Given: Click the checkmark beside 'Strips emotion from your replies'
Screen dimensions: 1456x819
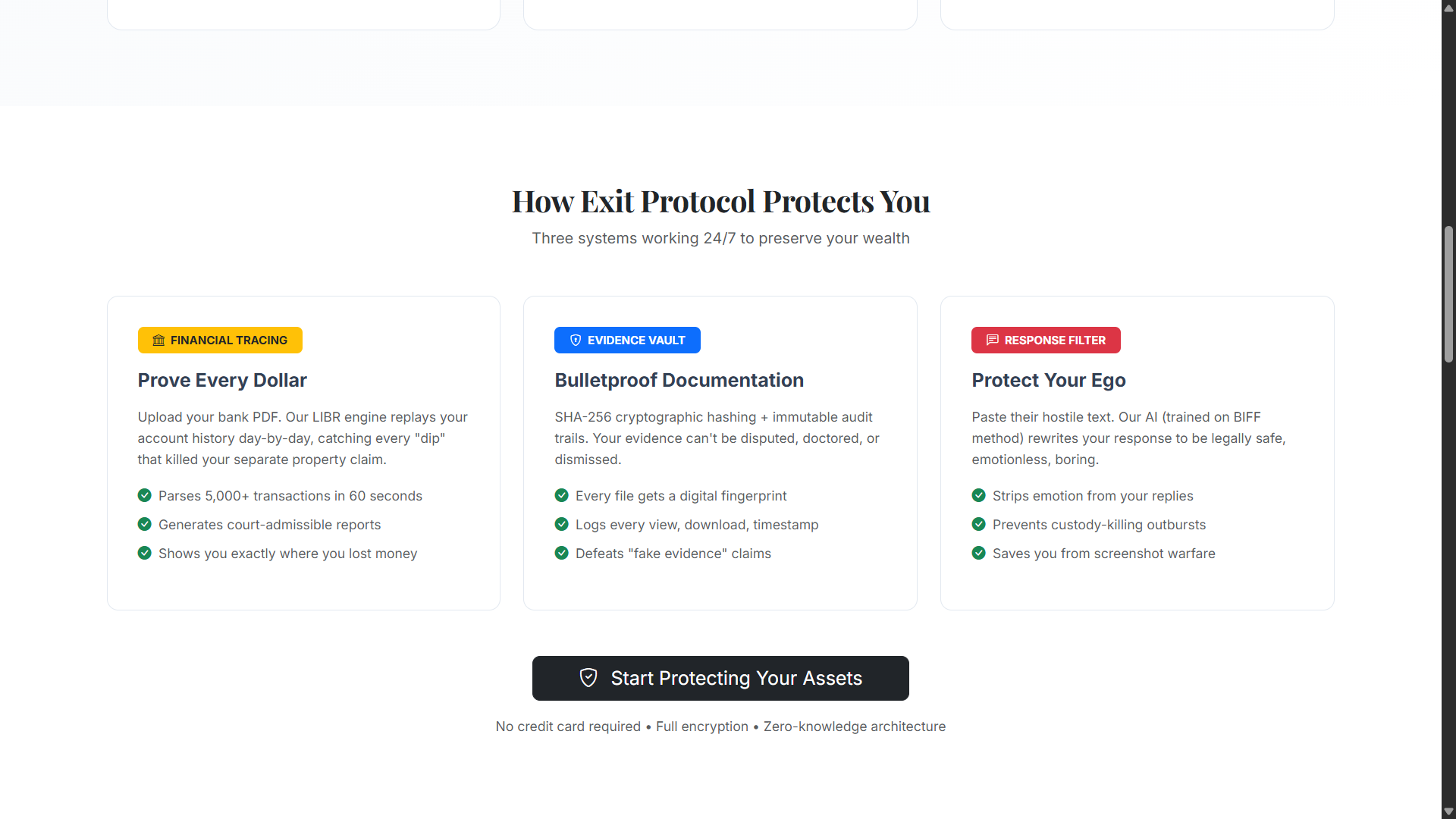Looking at the screenshot, I should pyautogui.click(x=978, y=495).
